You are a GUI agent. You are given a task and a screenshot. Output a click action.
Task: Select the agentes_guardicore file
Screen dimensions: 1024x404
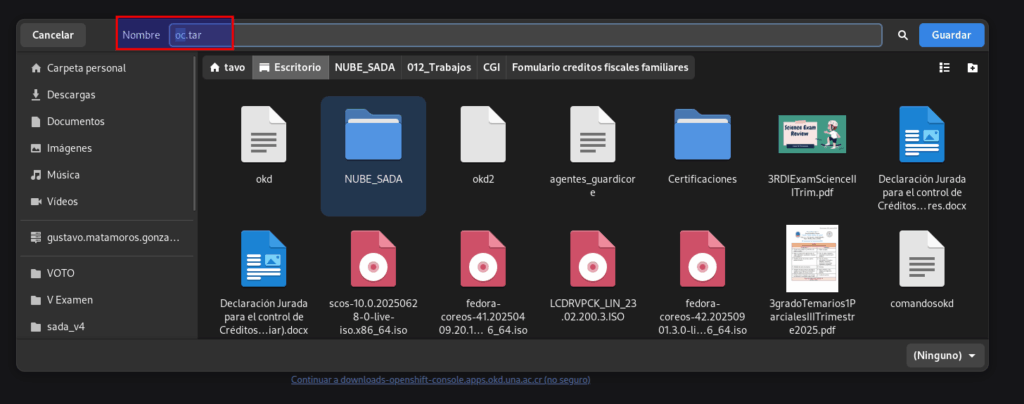(591, 134)
